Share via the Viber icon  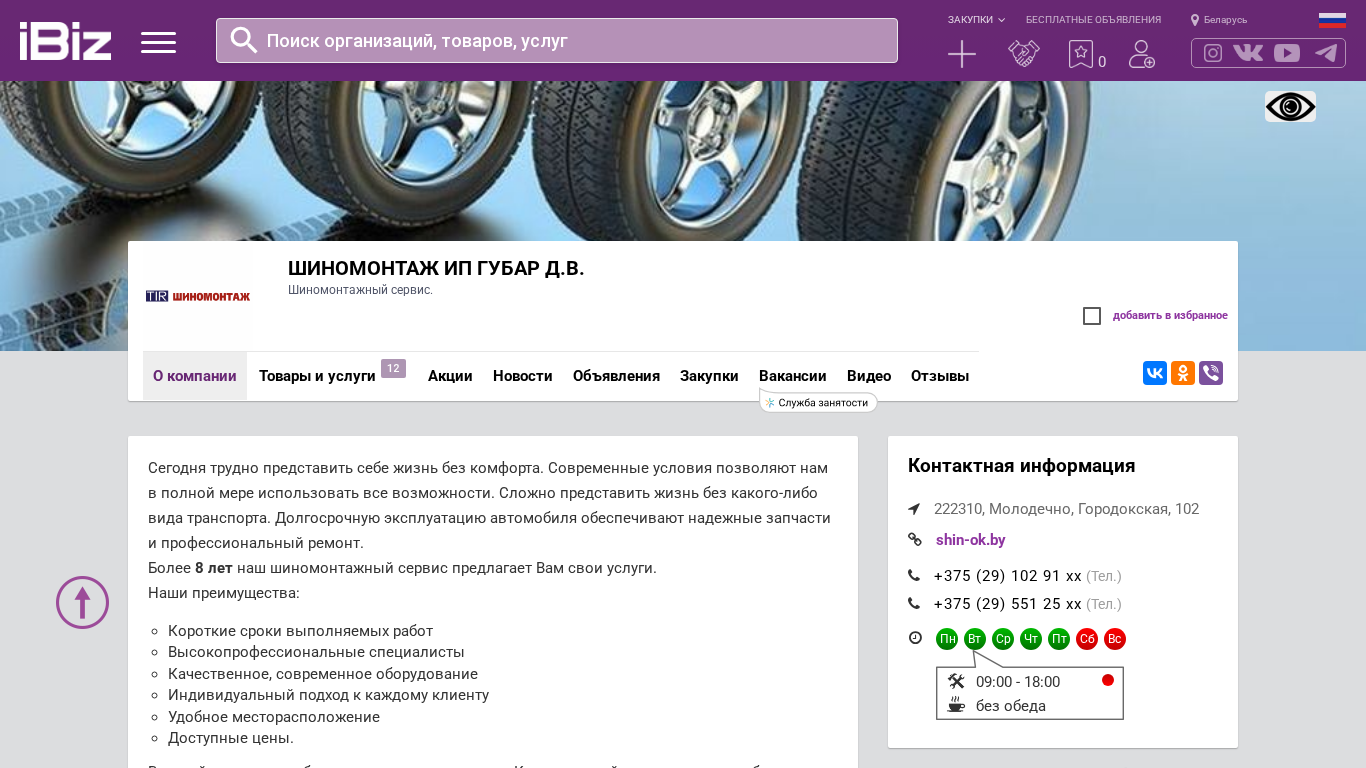point(1211,373)
